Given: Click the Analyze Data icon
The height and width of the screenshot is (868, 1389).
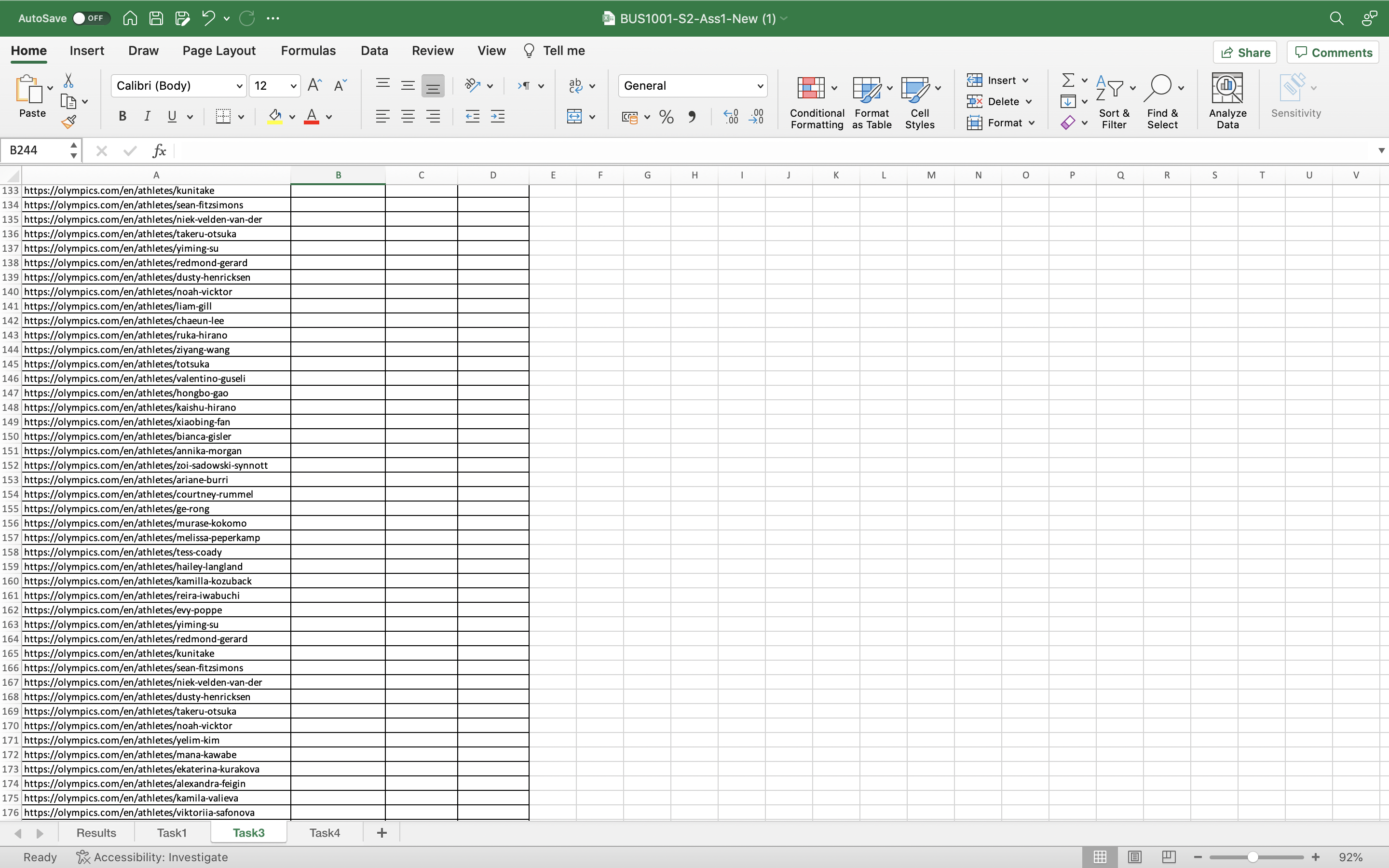Looking at the screenshot, I should [x=1227, y=88].
